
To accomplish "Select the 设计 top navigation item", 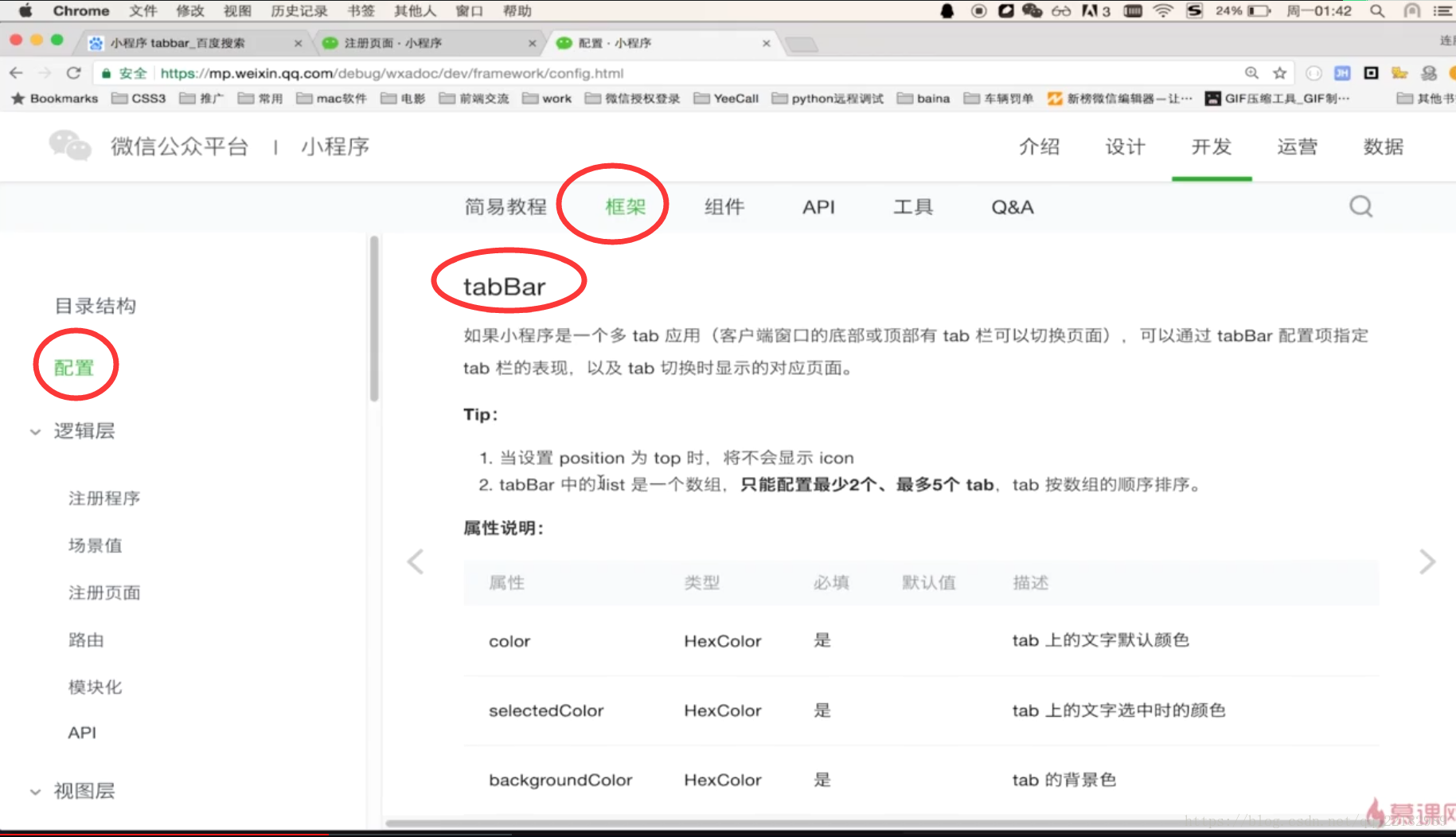I will click(x=1125, y=147).
